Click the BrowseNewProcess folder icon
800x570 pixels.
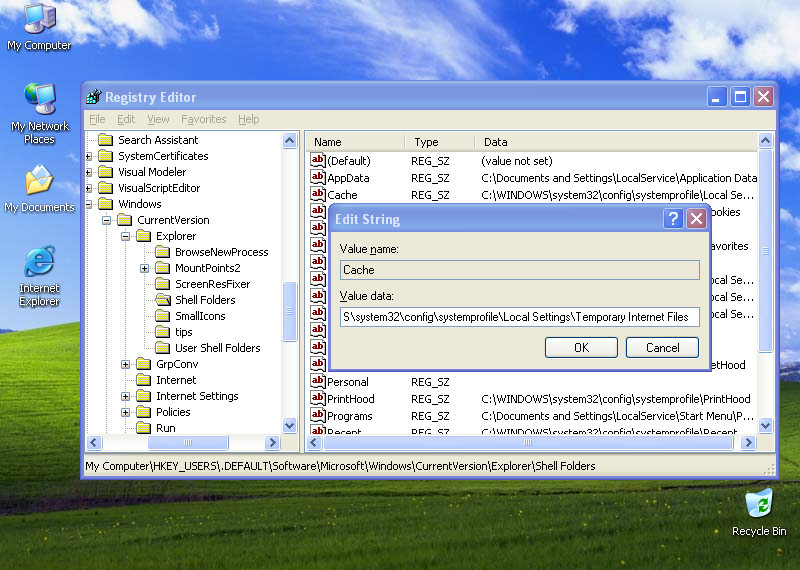tap(162, 252)
